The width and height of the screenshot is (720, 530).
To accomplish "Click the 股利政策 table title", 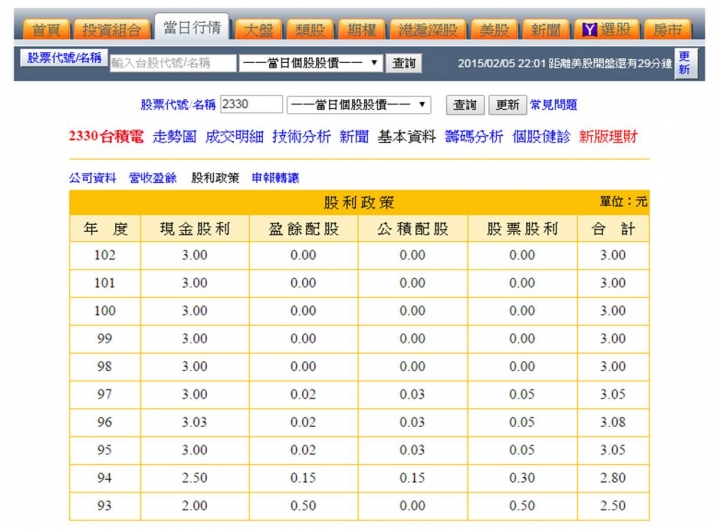I will click(x=359, y=203).
